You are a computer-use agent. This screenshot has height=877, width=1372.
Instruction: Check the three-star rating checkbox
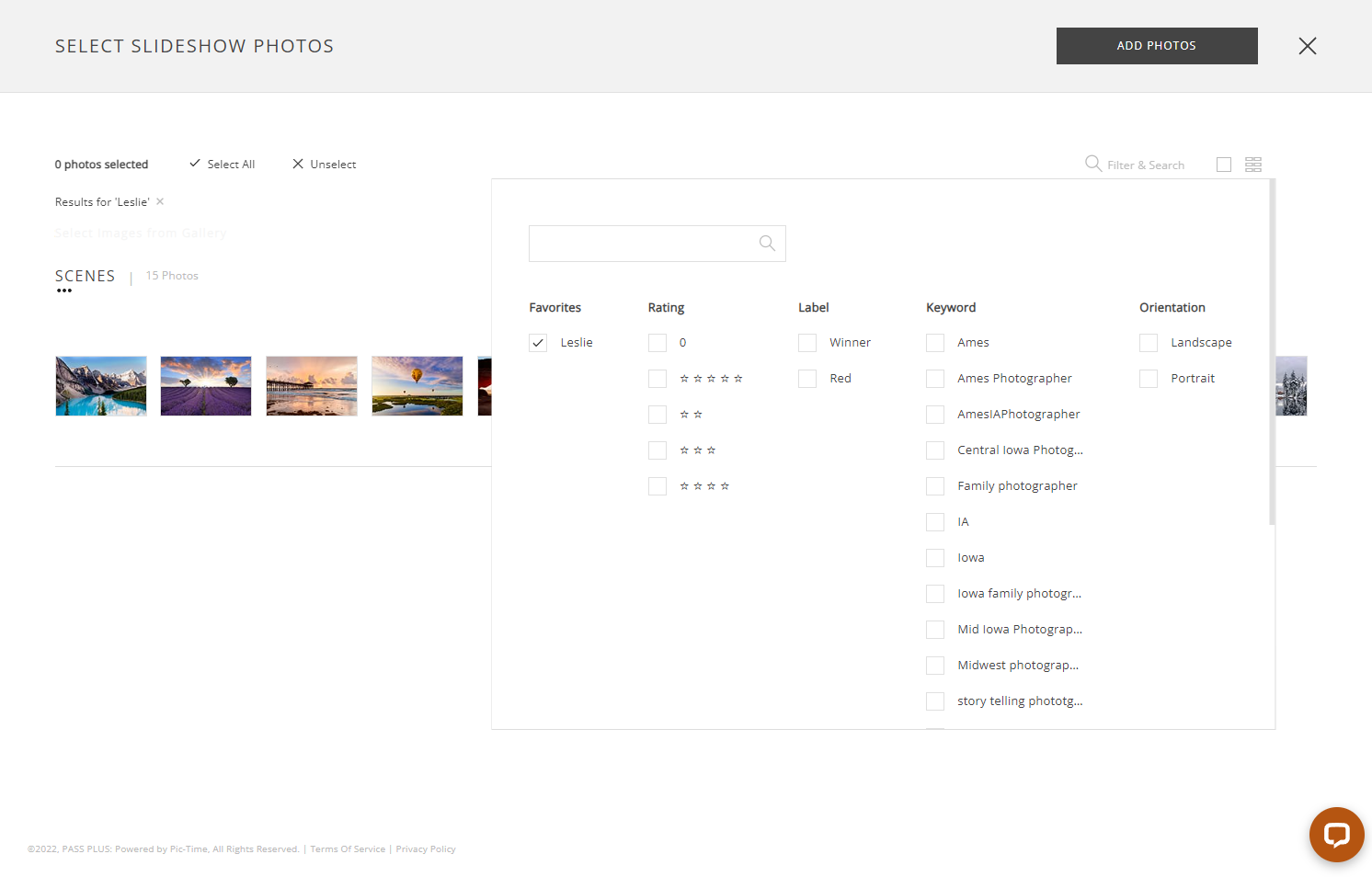point(657,450)
